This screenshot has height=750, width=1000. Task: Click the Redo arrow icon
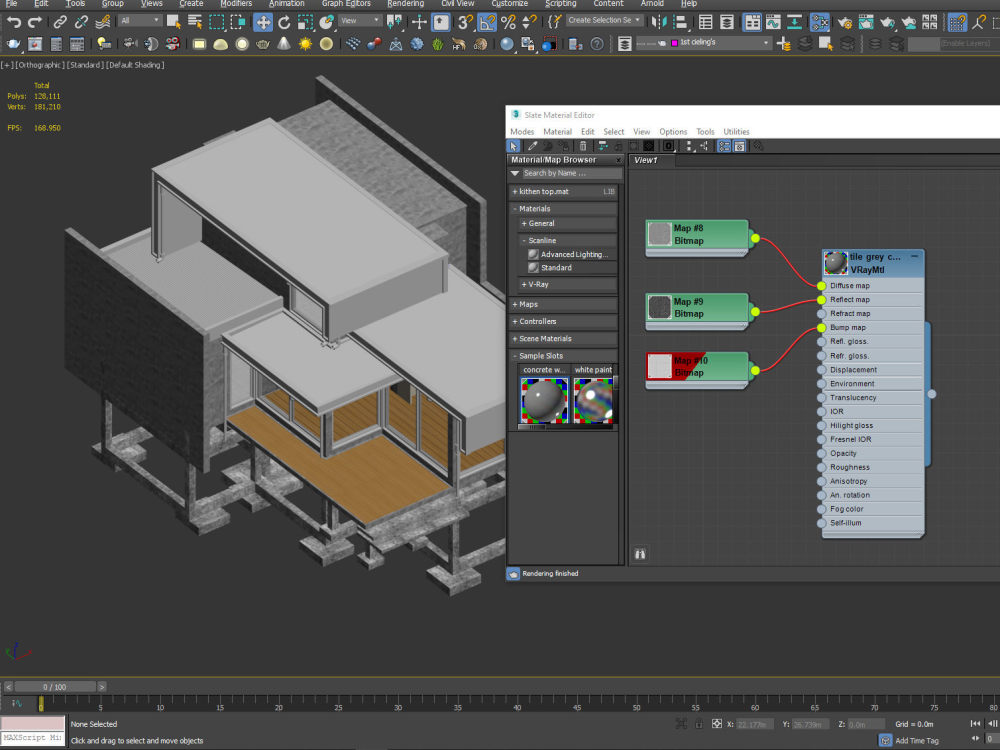click(x=35, y=22)
